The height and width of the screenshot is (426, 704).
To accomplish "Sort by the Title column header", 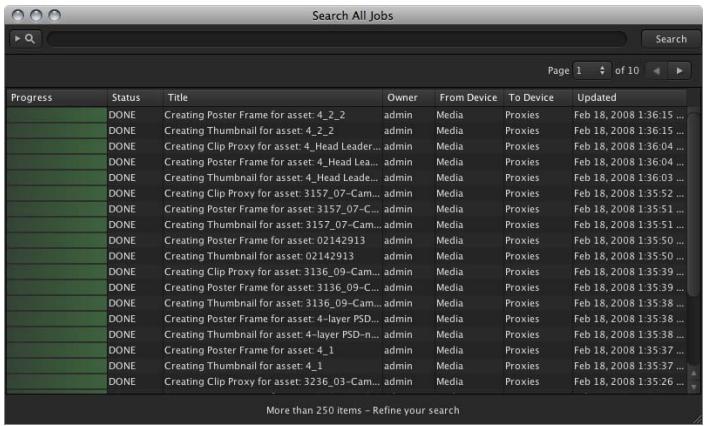I will coord(273,97).
